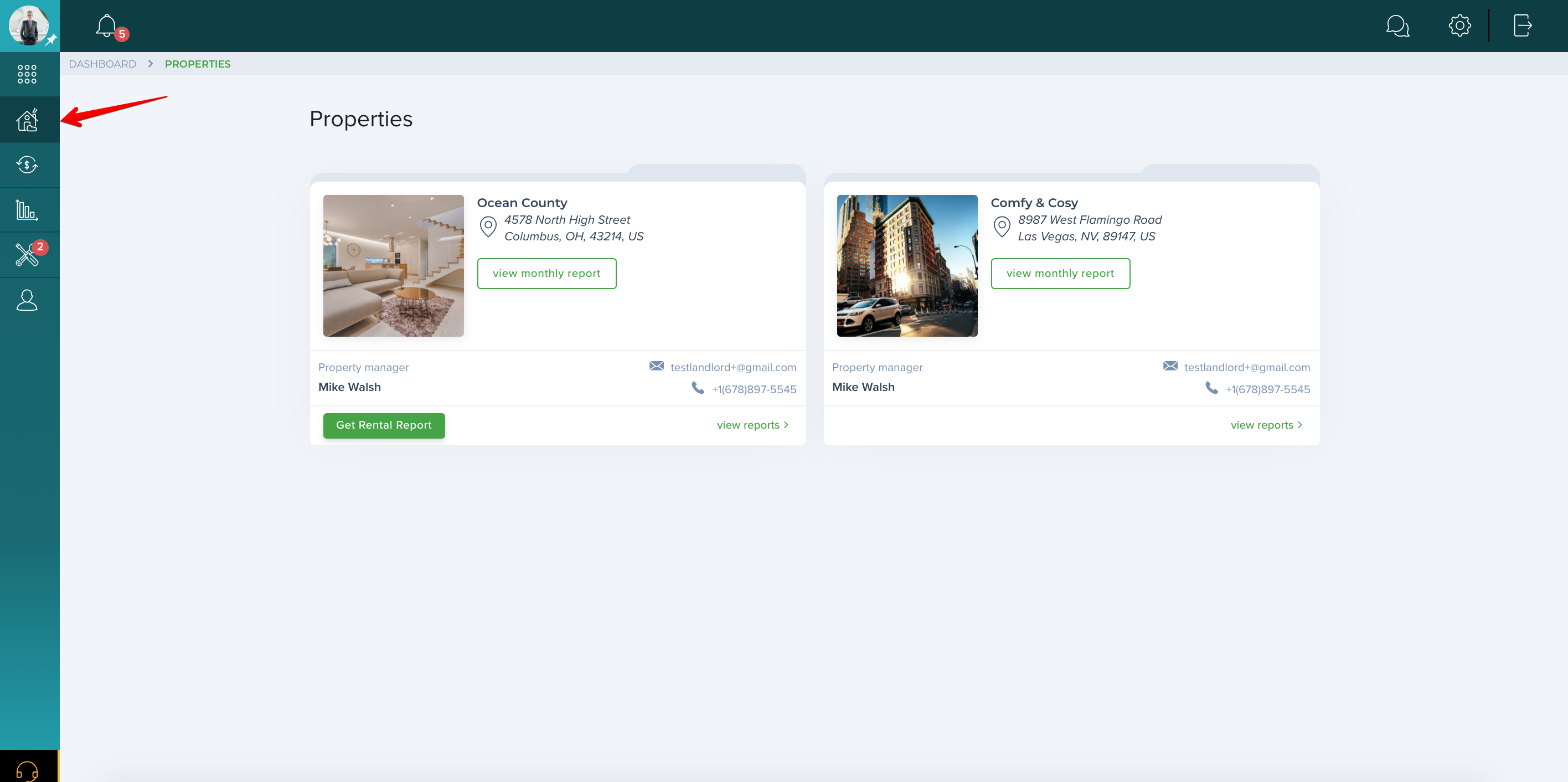Click email testlandlord+@gmail.com on Ocean County card

tap(734, 367)
